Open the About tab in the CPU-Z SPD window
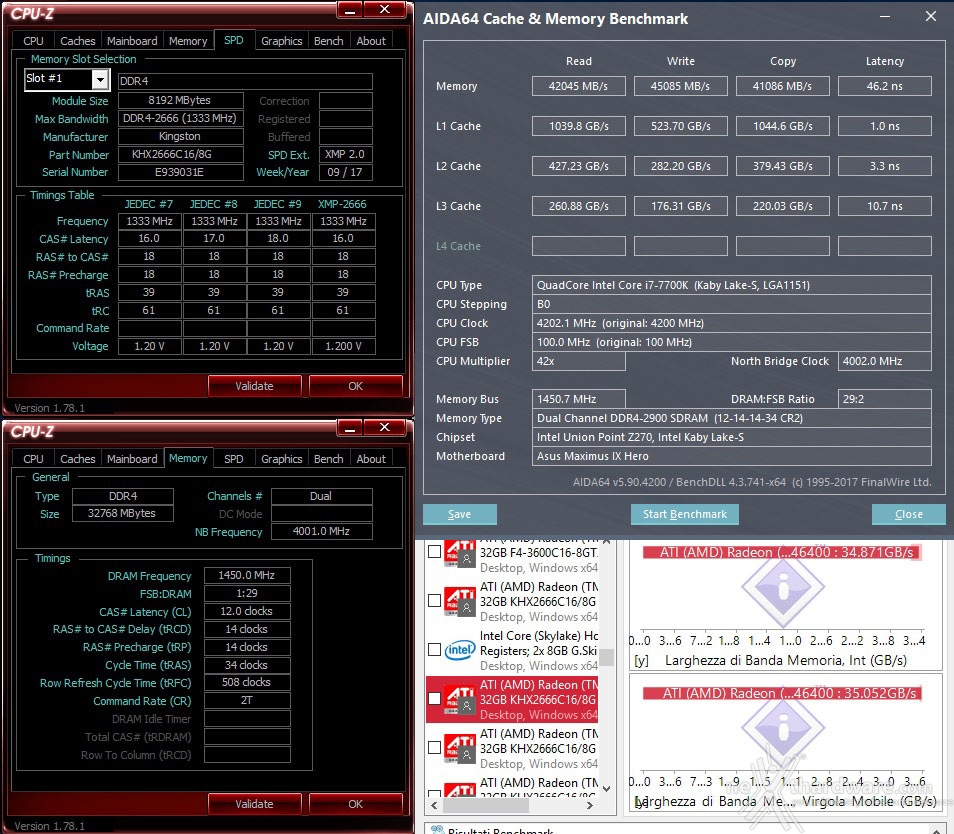The width and height of the screenshot is (954, 834). click(x=371, y=41)
